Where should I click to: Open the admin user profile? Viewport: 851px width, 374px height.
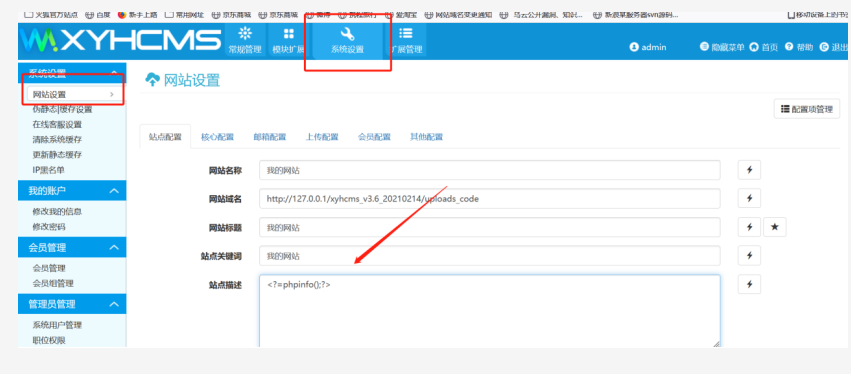[x=648, y=47]
